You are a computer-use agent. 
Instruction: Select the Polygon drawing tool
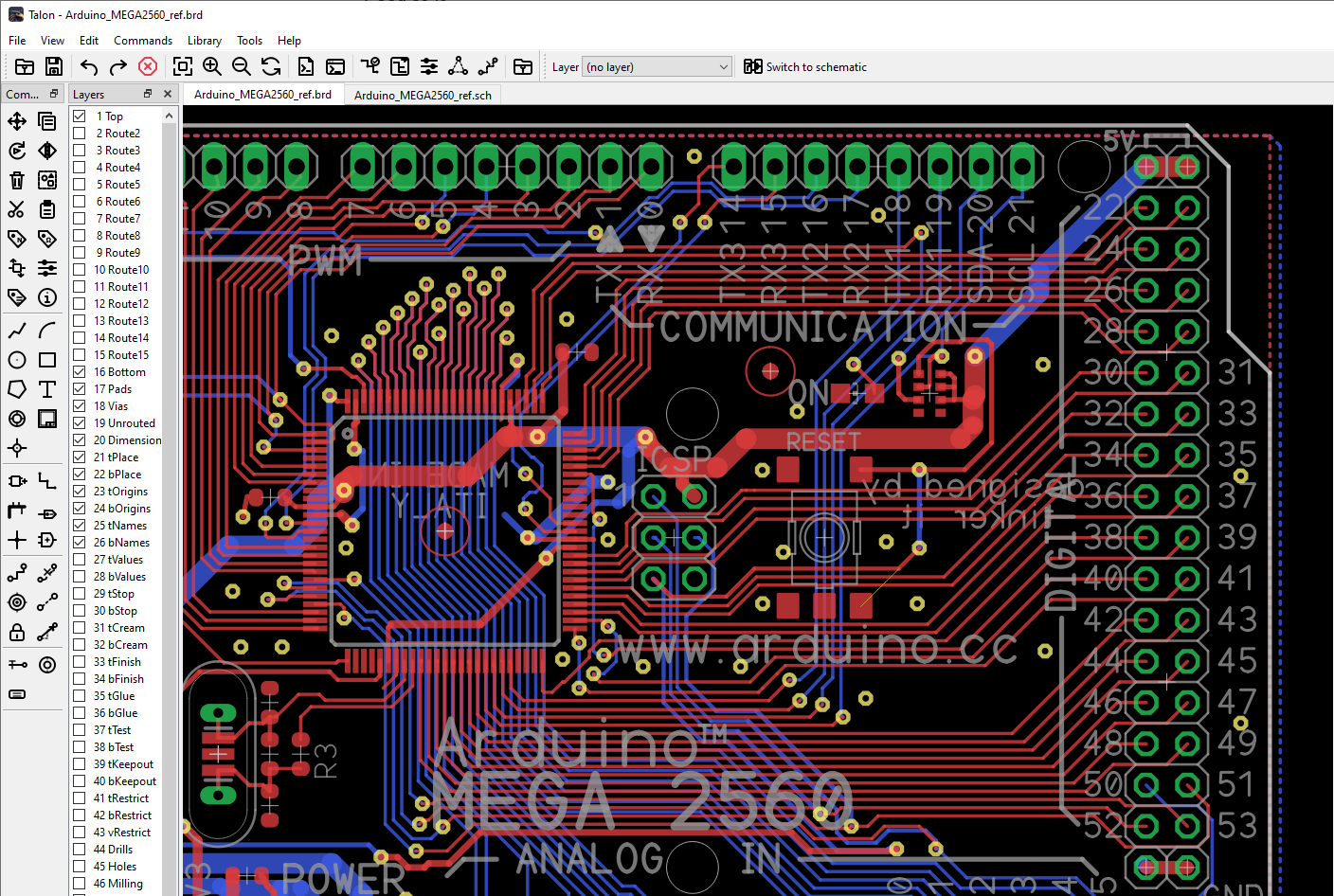click(17, 389)
